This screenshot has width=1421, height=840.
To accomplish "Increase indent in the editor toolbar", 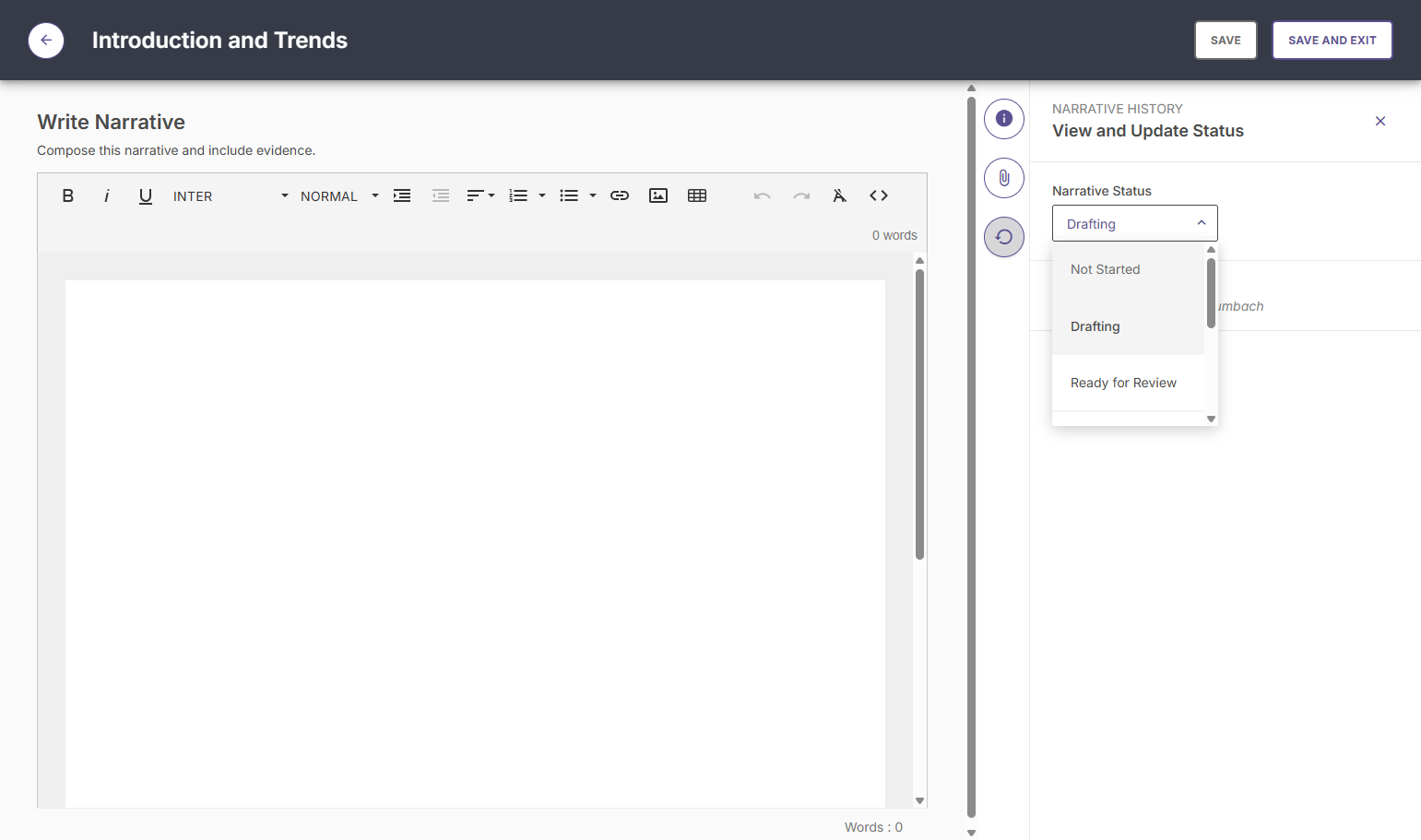I will [402, 195].
